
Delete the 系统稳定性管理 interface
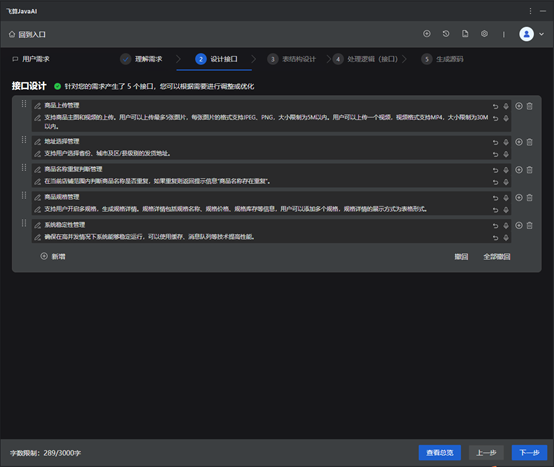529,226
